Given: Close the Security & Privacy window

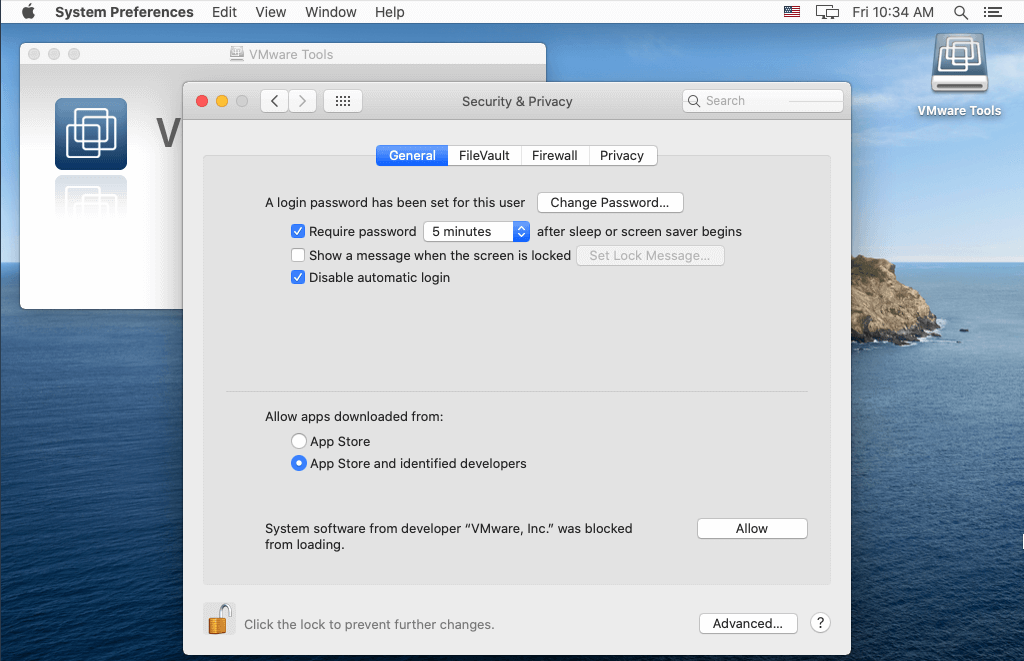Looking at the screenshot, I should [202, 101].
